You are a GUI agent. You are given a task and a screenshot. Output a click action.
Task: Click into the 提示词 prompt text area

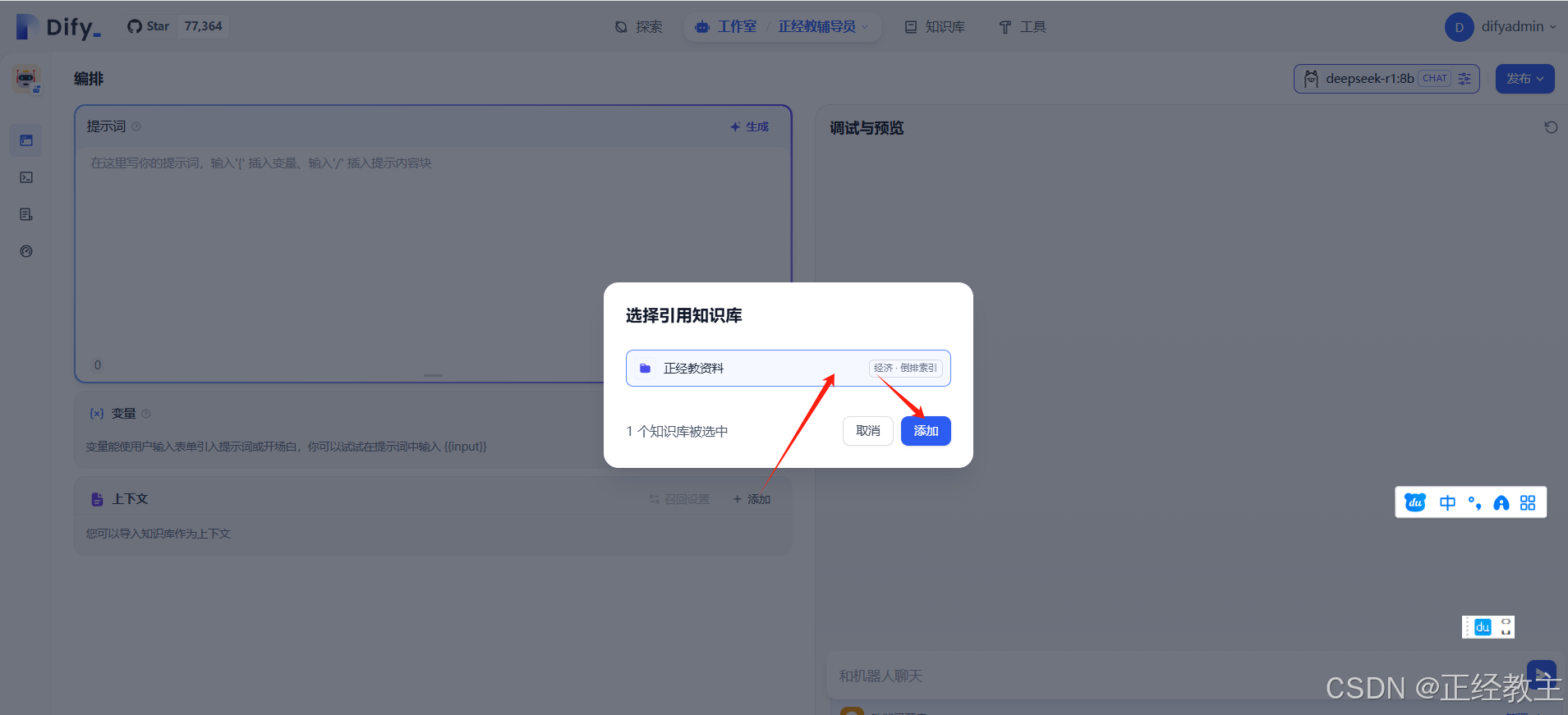[x=433, y=254]
